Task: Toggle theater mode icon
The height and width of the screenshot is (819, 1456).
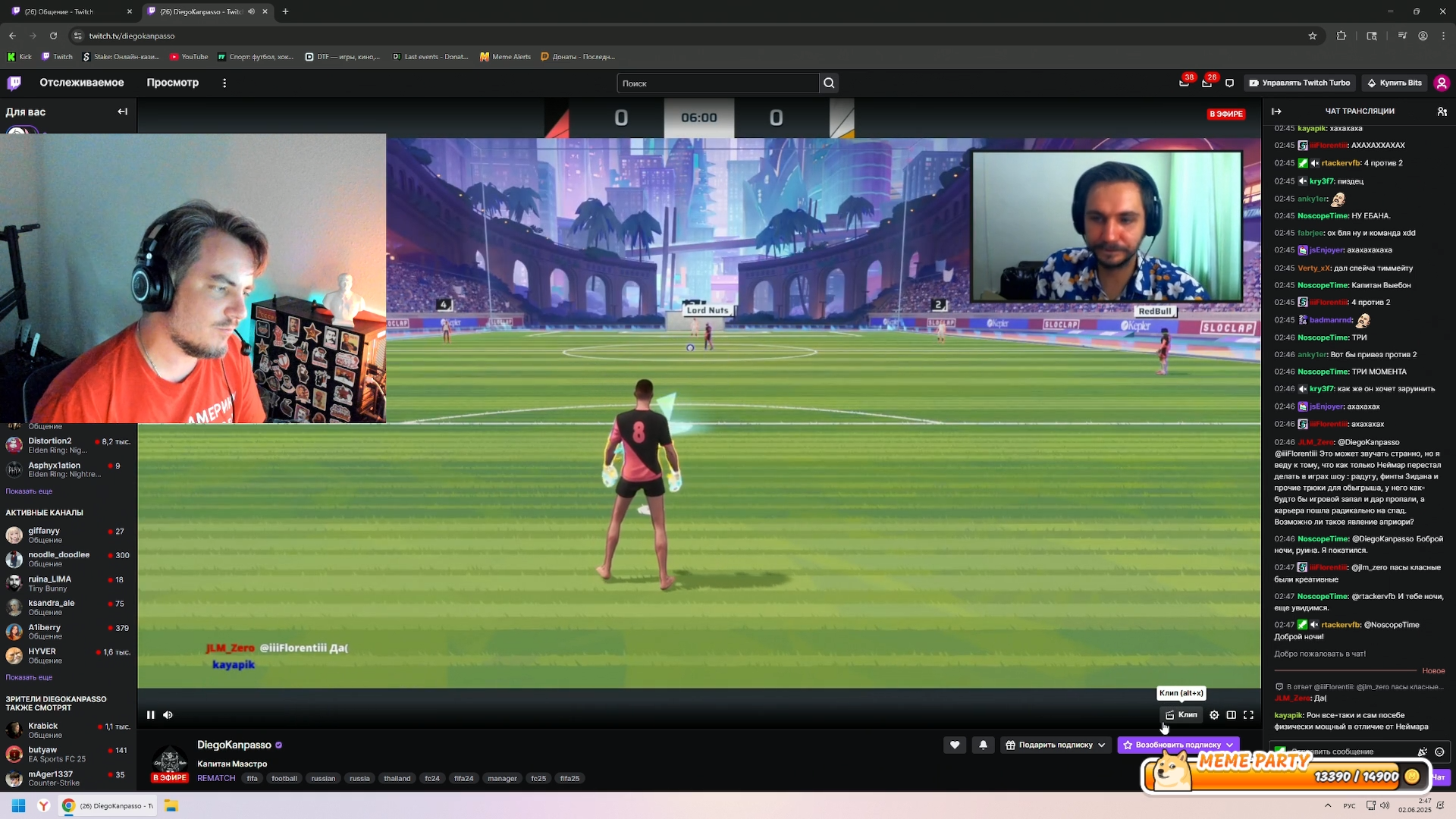Action: coord(1232,715)
